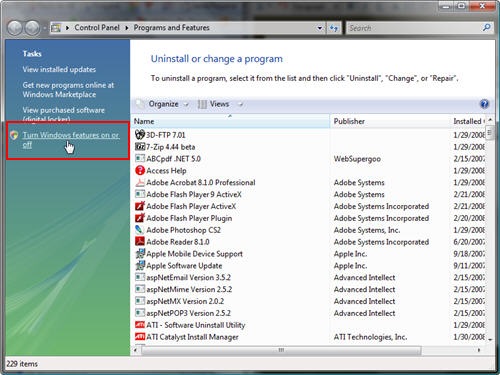Screen dimensions: 500x375
Task: Click the horizontal scrollbar thumb
Action: coord(281,350)
